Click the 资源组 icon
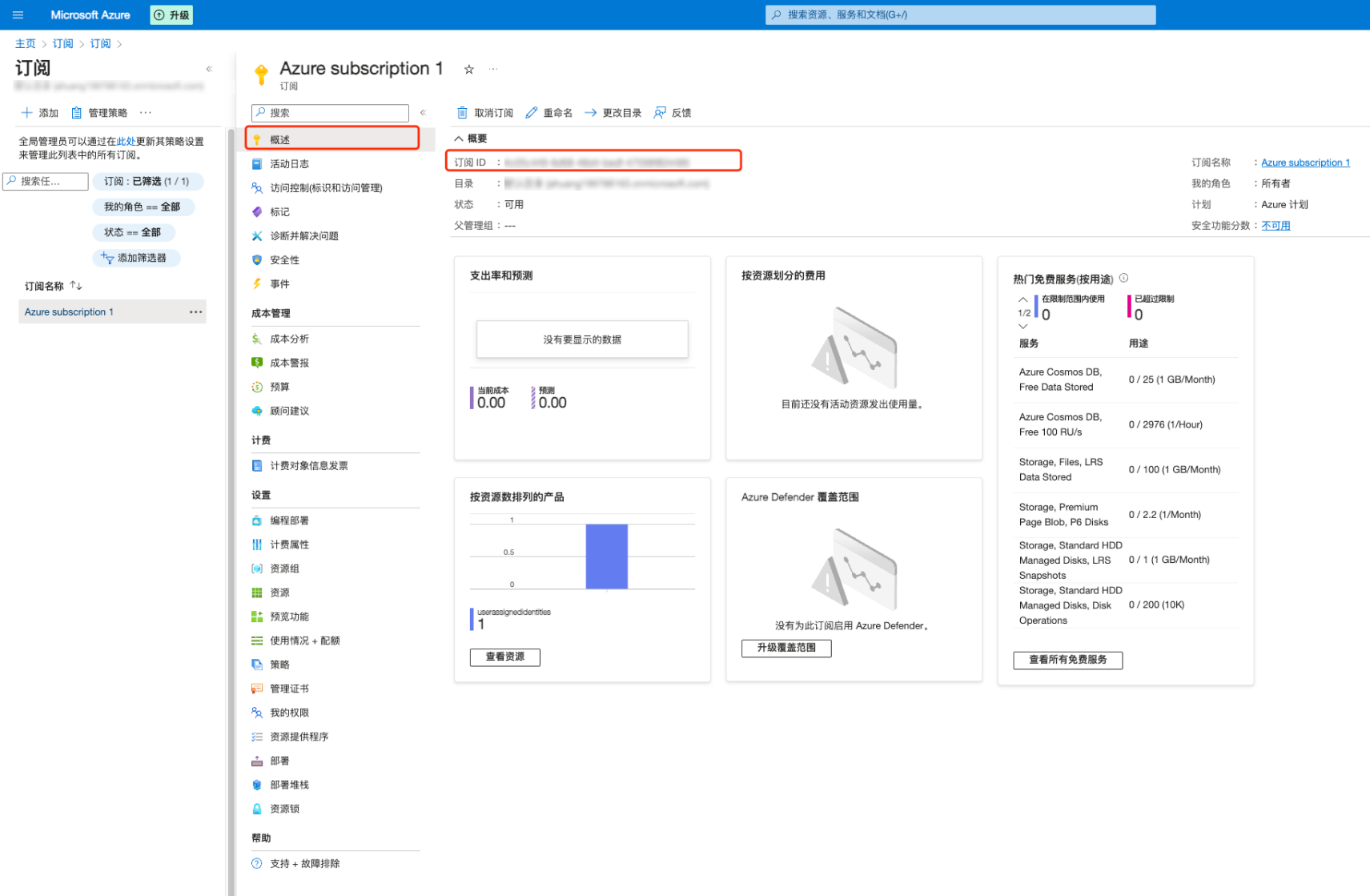The height and width of the screenshot is (896, 1370). (x=257, y=569)
